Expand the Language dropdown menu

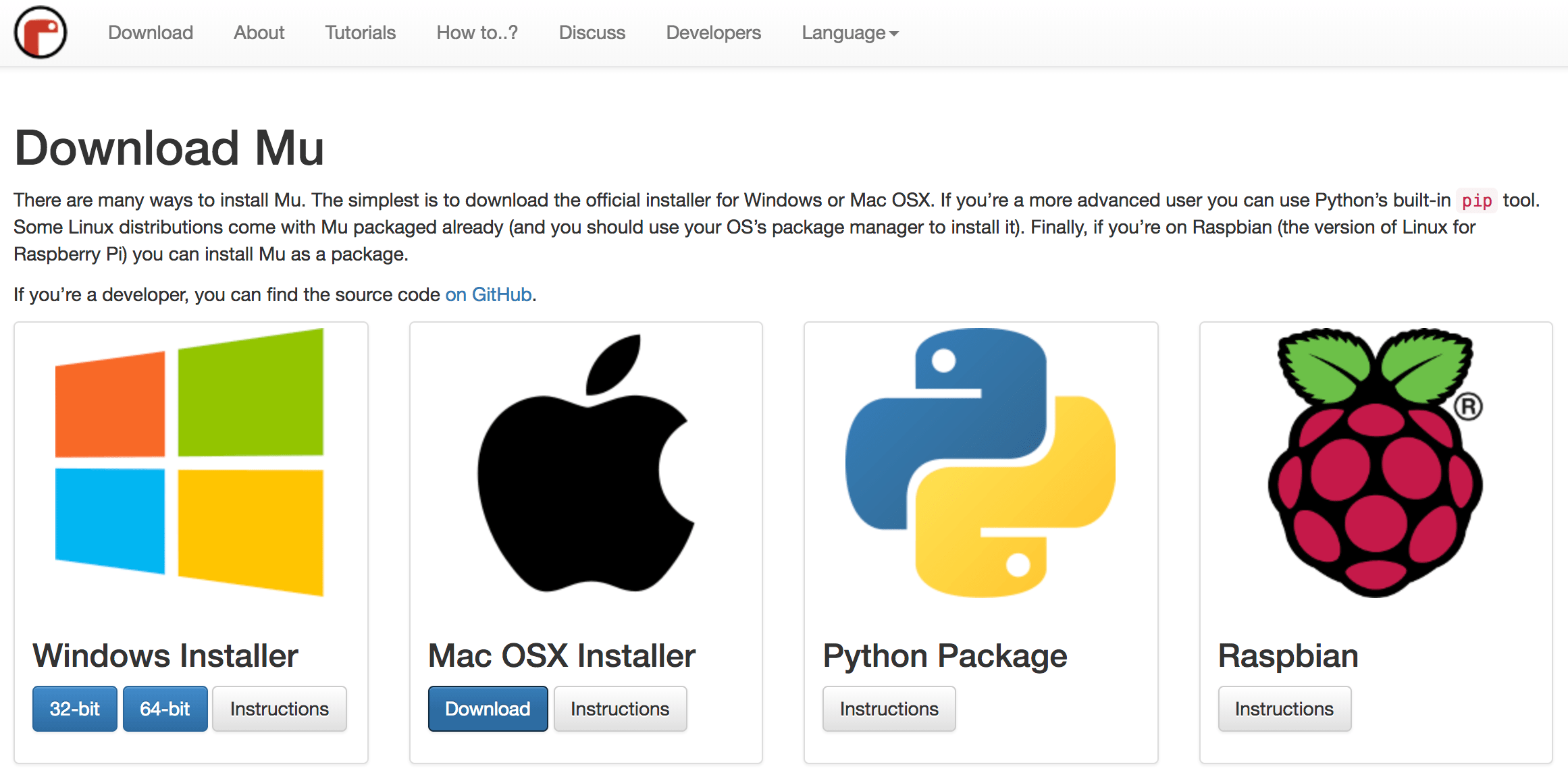(x=850, y=32)
